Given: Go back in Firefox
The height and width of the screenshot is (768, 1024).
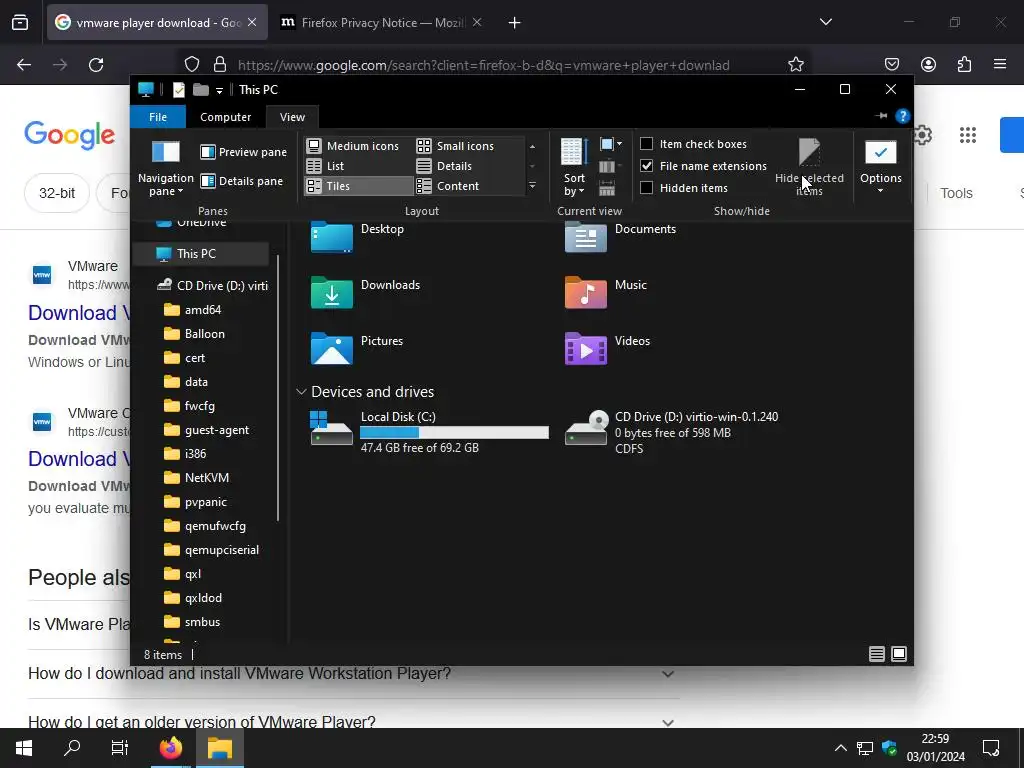Looking at the screenshot, I should (24, 65).
